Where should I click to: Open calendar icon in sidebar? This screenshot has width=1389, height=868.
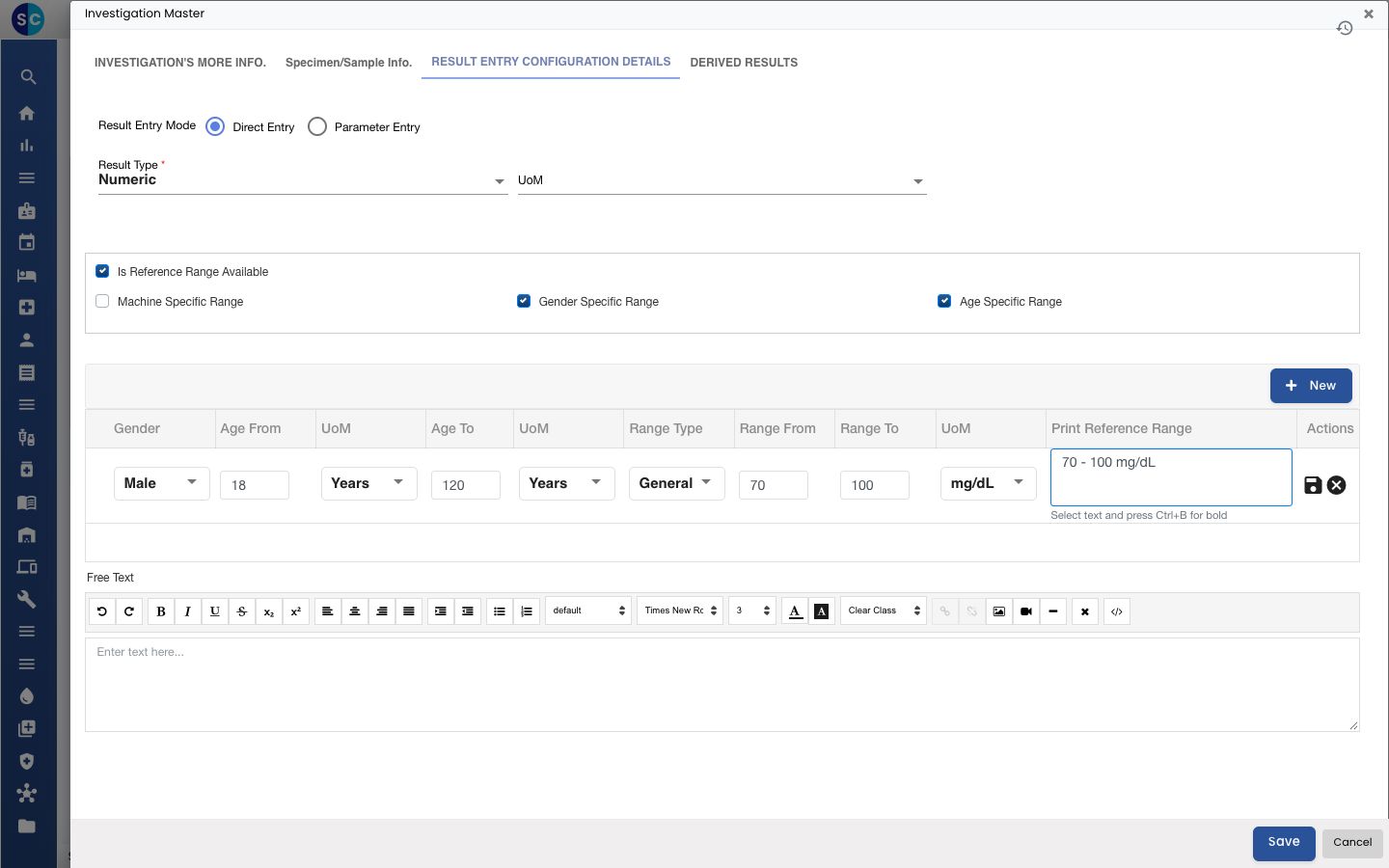[27, 242]
